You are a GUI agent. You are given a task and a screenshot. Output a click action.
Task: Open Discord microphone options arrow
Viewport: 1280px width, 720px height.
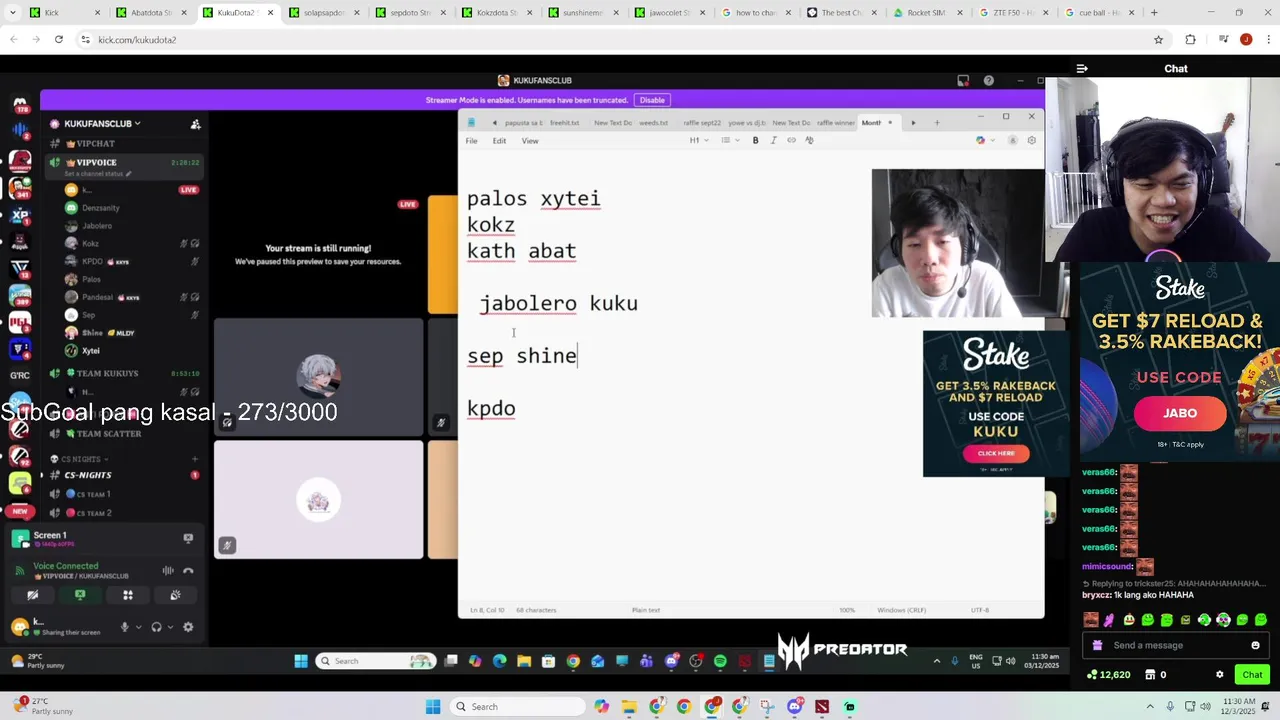(x=137, y=627)
